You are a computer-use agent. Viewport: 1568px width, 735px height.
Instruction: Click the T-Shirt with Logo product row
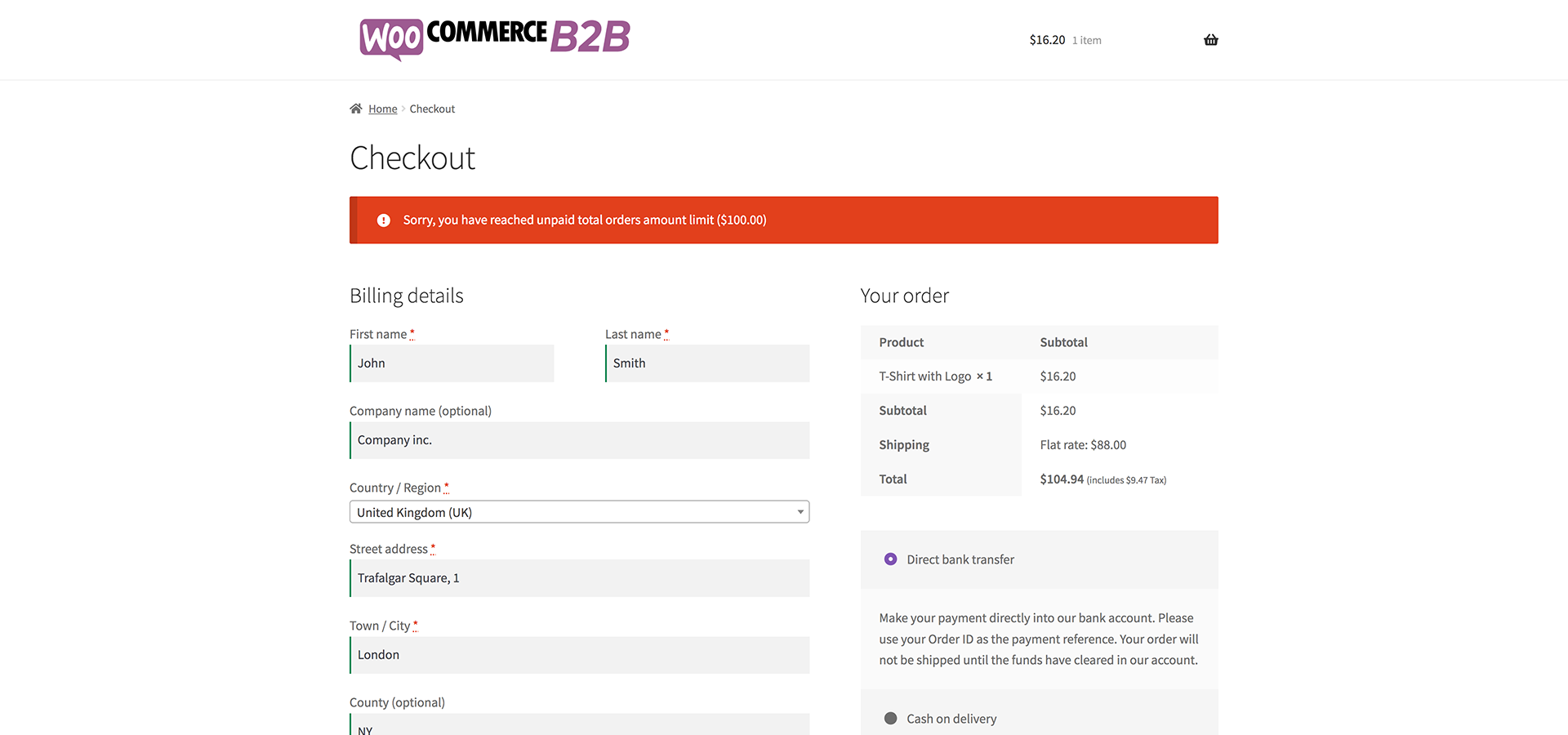pyautogui.click(x=935, y=376)
